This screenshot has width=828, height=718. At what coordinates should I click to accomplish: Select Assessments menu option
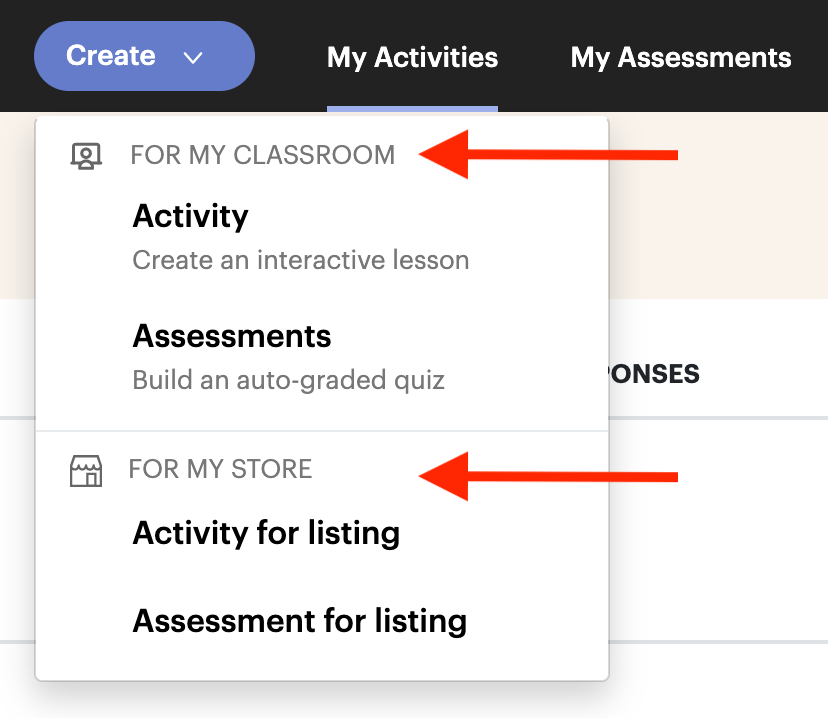tap(232, 336)
